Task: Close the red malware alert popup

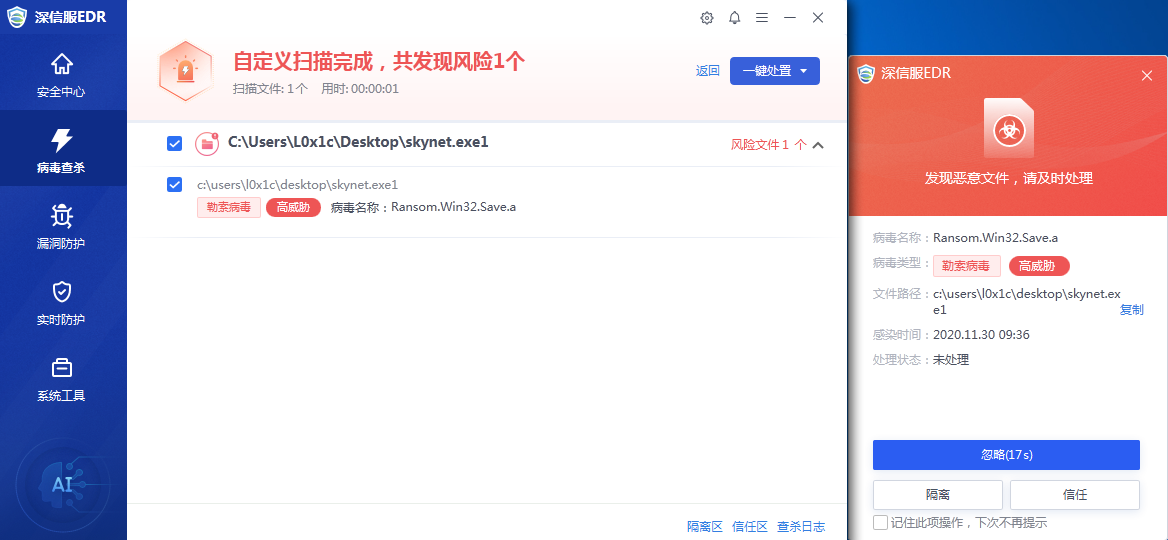Action: click(x=1147, y=75)
